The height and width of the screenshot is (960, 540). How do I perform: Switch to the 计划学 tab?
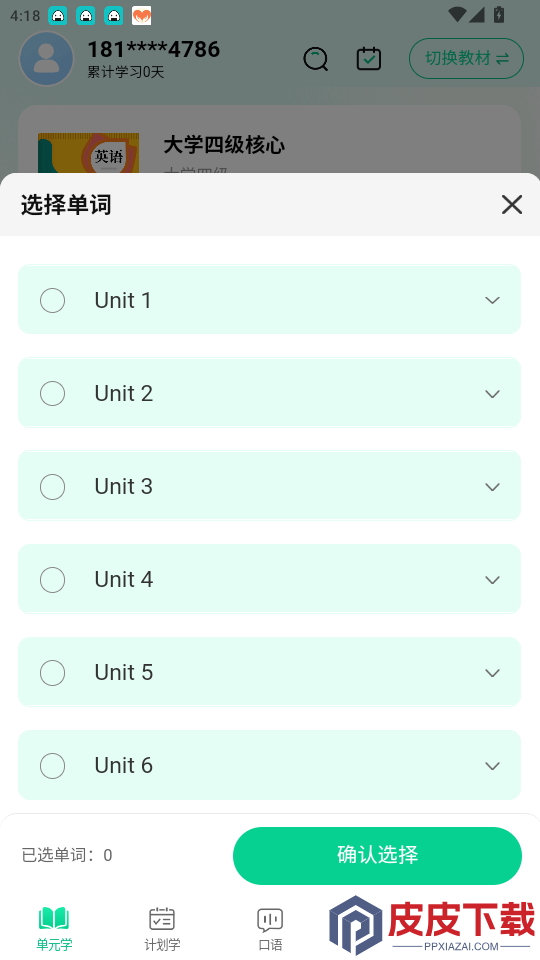pos(162,929)
